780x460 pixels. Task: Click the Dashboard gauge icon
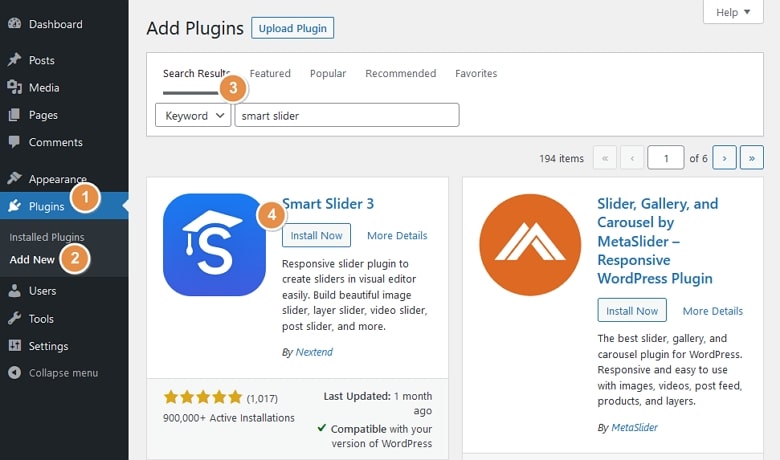(x=15, y=23)
